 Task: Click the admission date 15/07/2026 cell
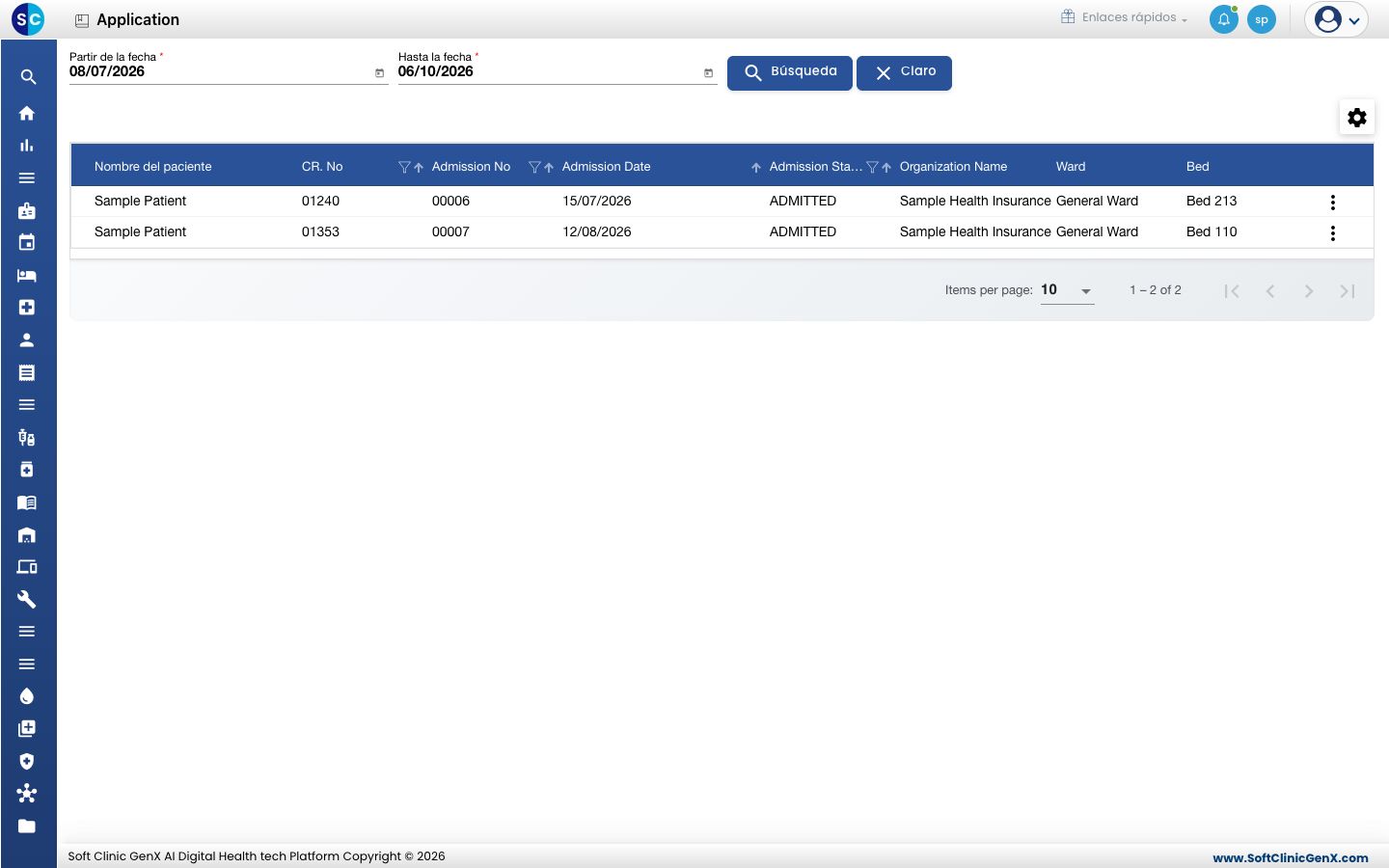(597, 201)
